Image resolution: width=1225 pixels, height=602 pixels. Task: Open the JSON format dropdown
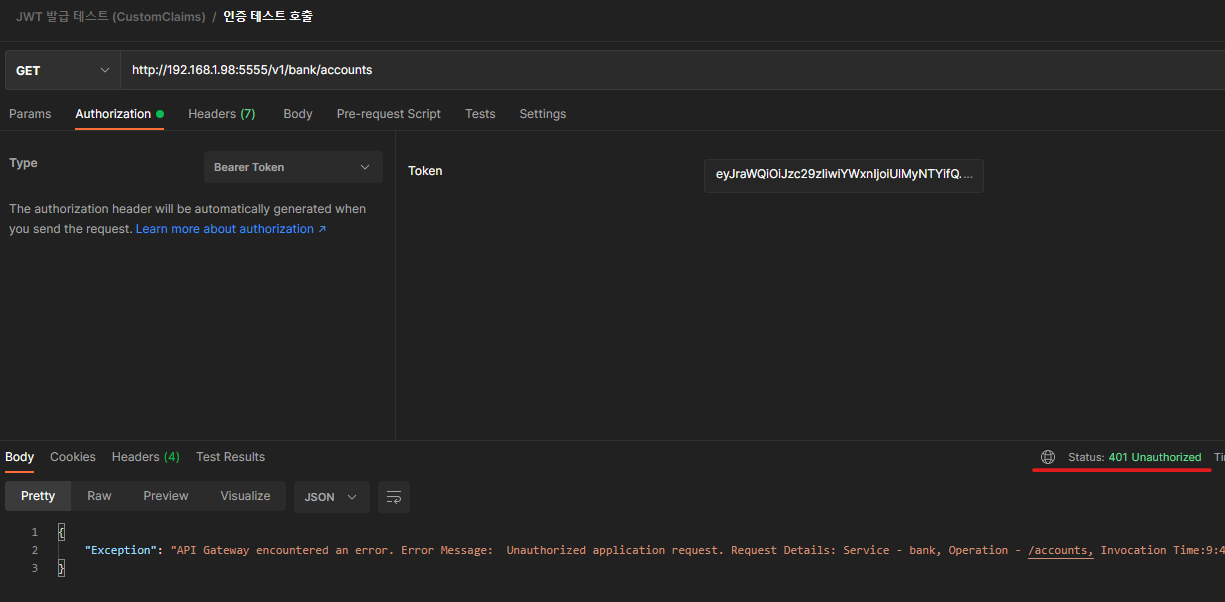[331, 497]
